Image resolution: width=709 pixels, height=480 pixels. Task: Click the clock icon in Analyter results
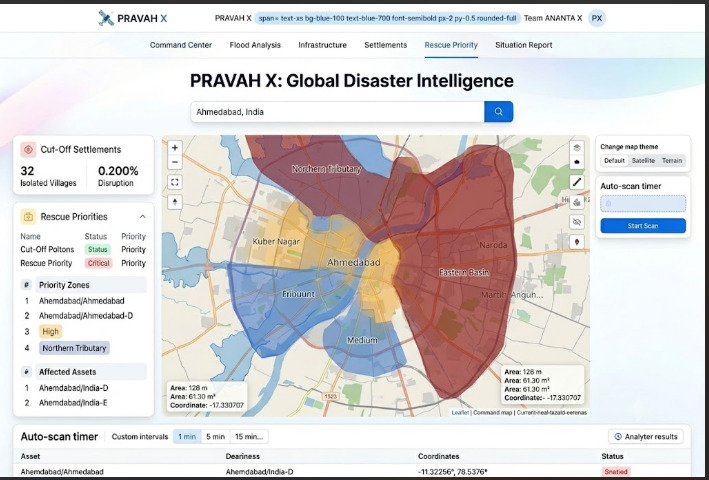coord(618,437)
